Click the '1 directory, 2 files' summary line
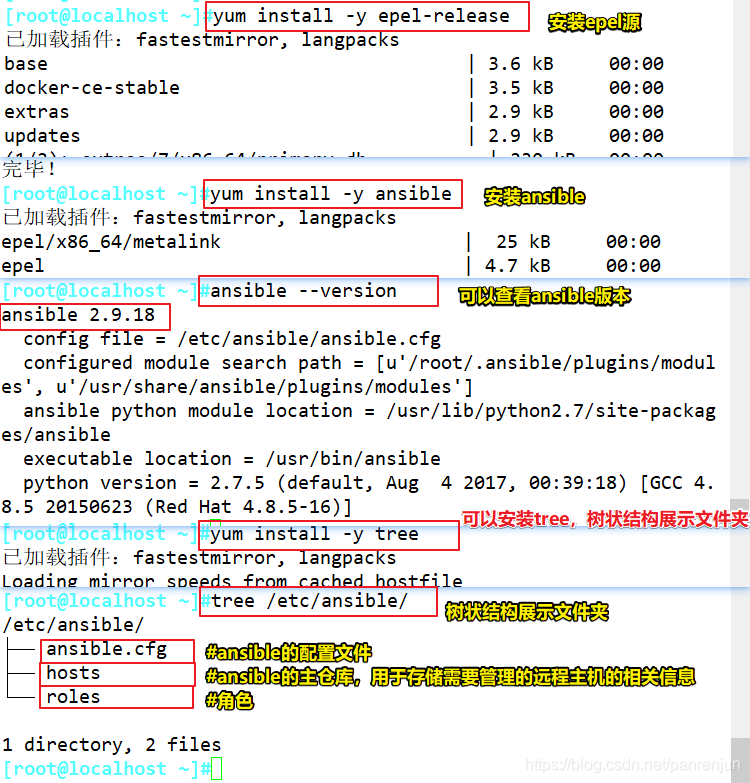750x783 pixels. tap(111, 745)
